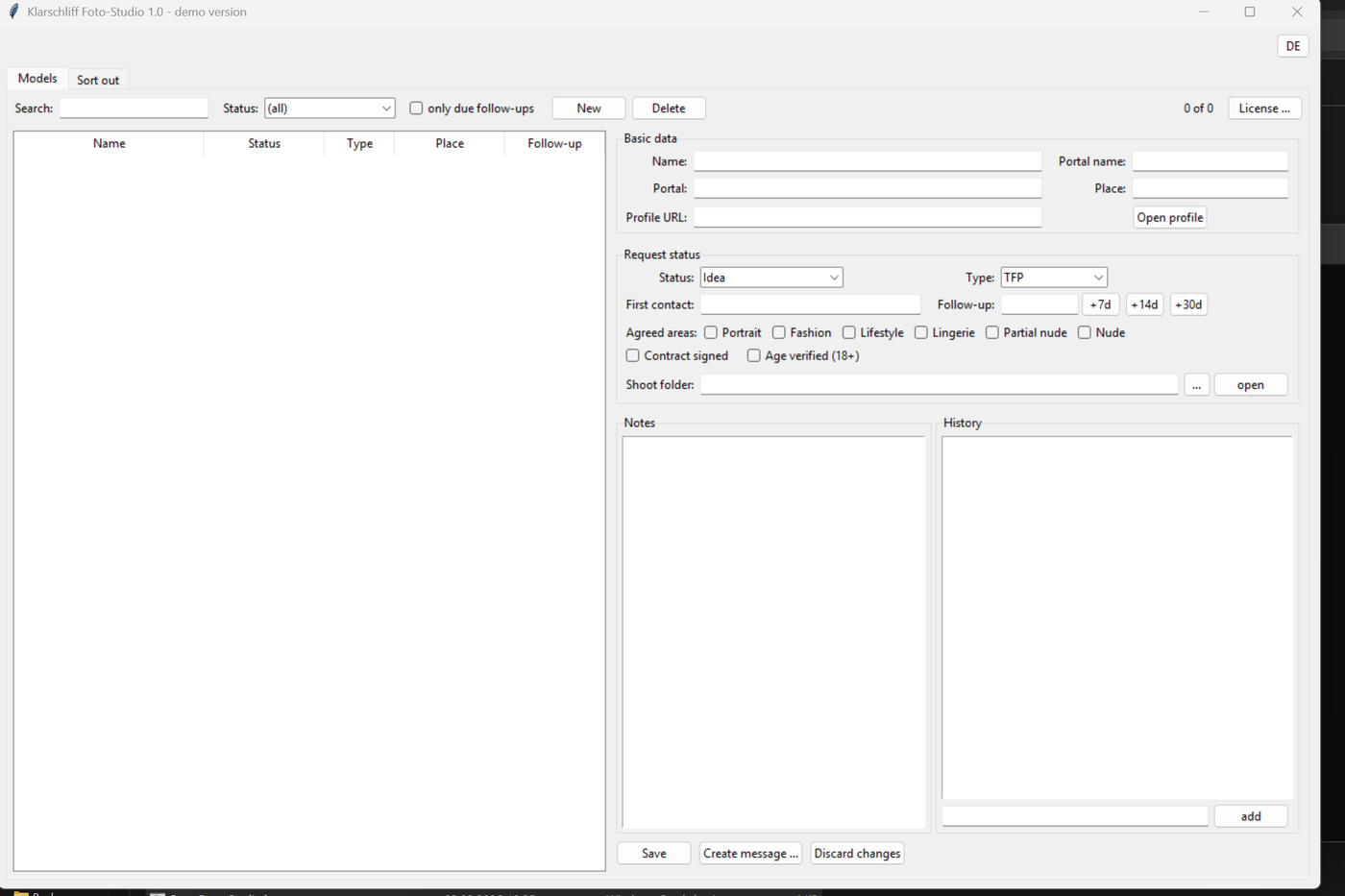
Task: Click the Open profile button
Action: point(1170,218)
